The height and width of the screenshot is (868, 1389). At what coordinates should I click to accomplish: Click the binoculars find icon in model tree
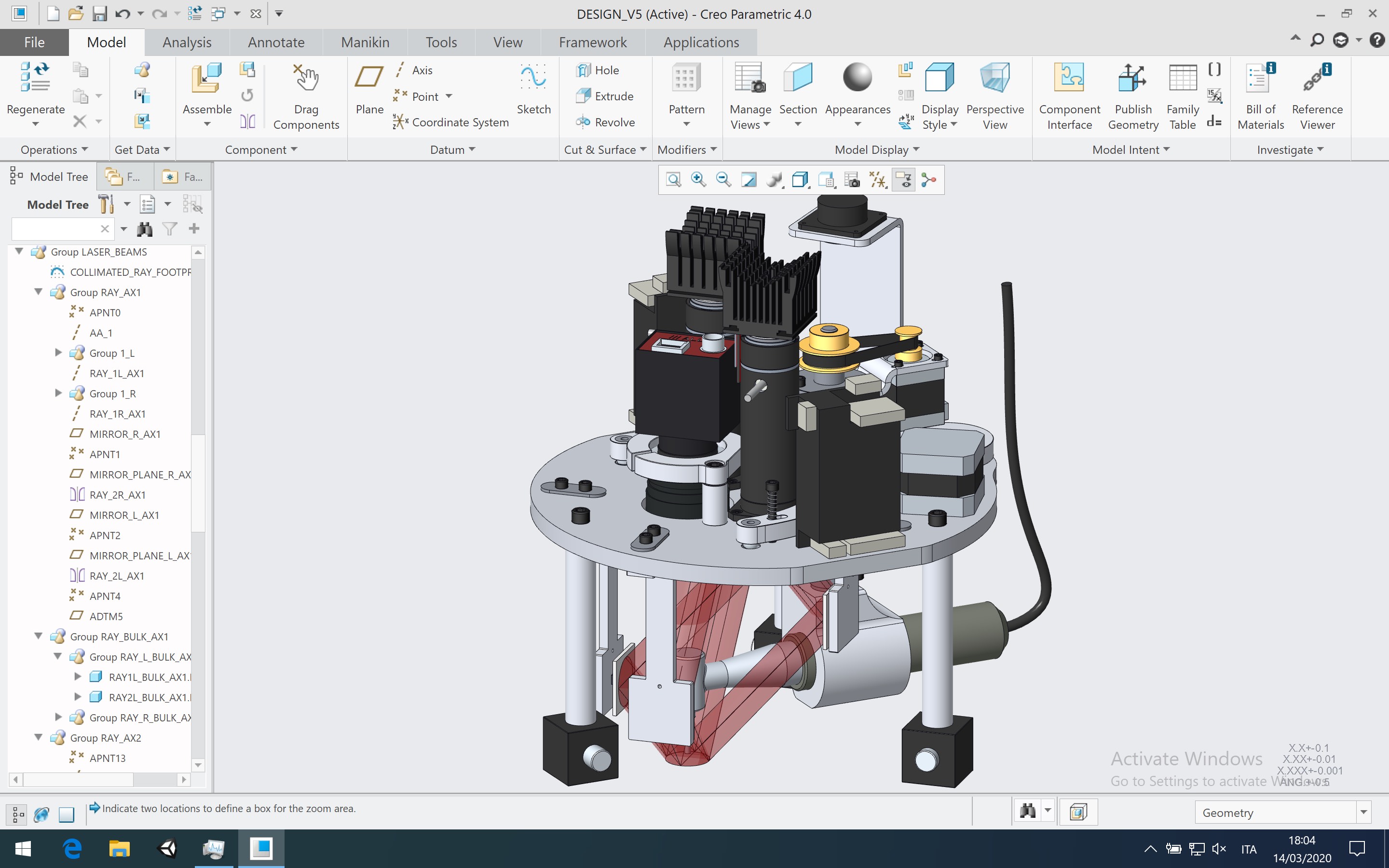(x=145, y=230)
